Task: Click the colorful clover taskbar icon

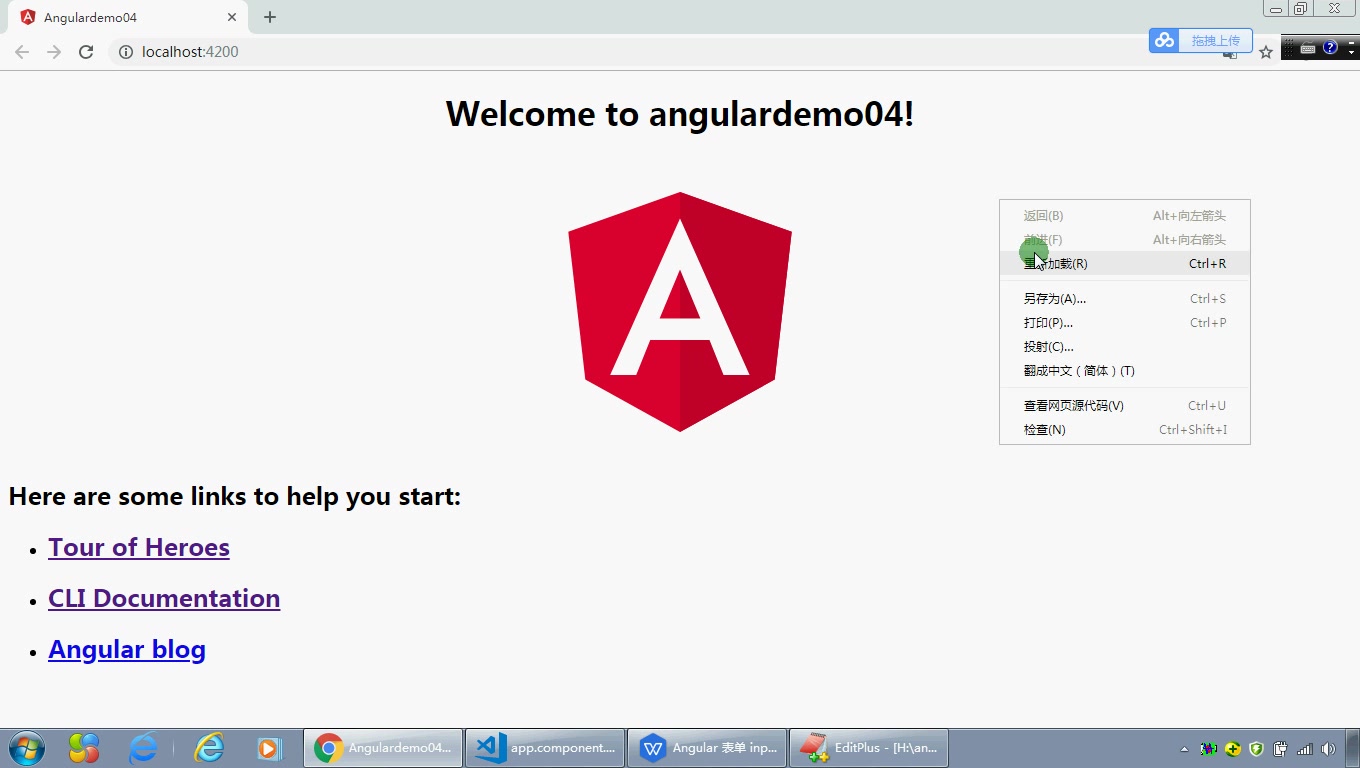Action: coord(84,748)
